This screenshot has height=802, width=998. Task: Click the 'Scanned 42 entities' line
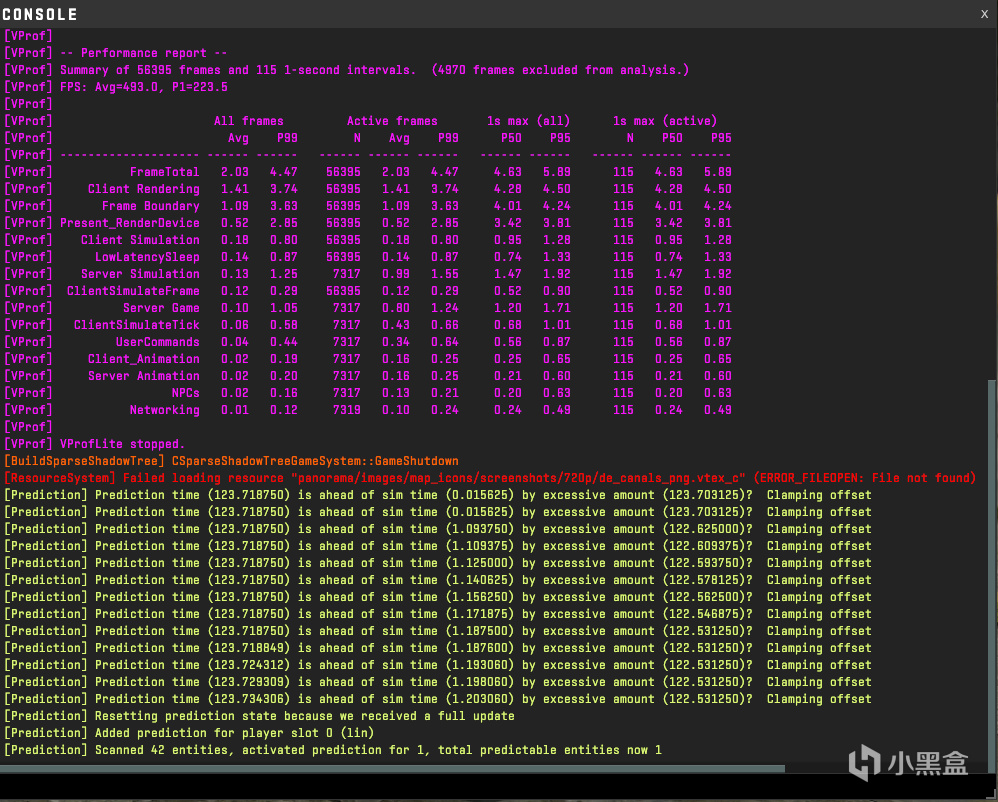click(x=332, y=750)
